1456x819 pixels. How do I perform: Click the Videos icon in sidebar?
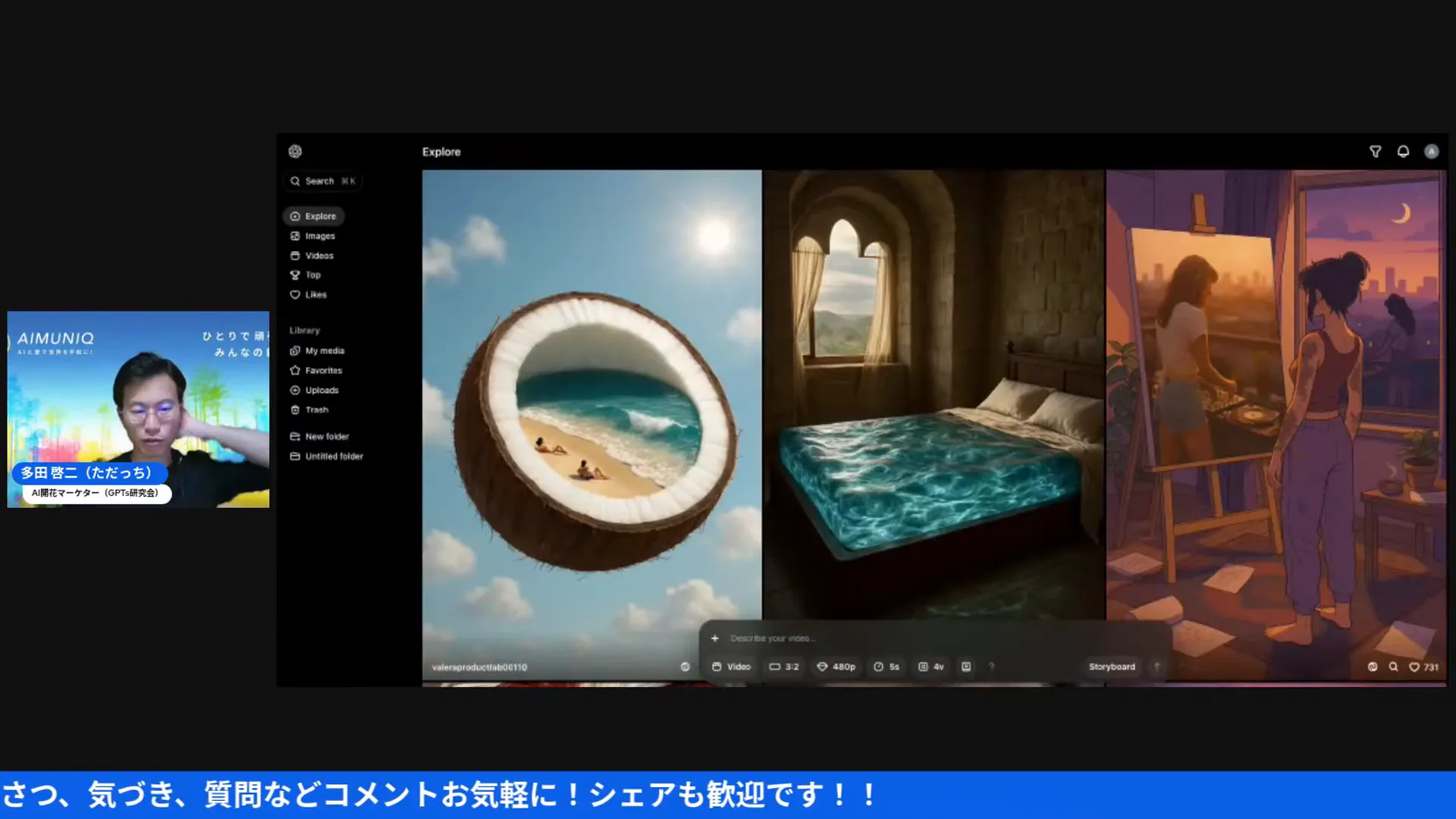(295, 256)
